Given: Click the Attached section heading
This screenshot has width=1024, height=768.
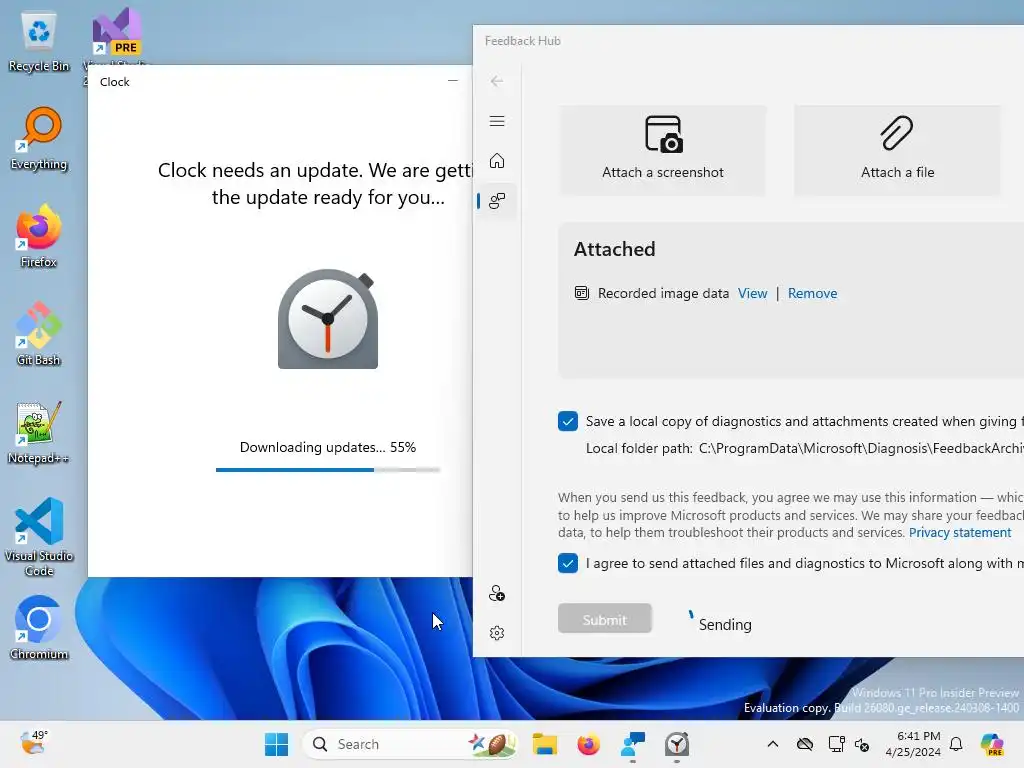Looking at the screenshot, I should [x=615, y=249].
